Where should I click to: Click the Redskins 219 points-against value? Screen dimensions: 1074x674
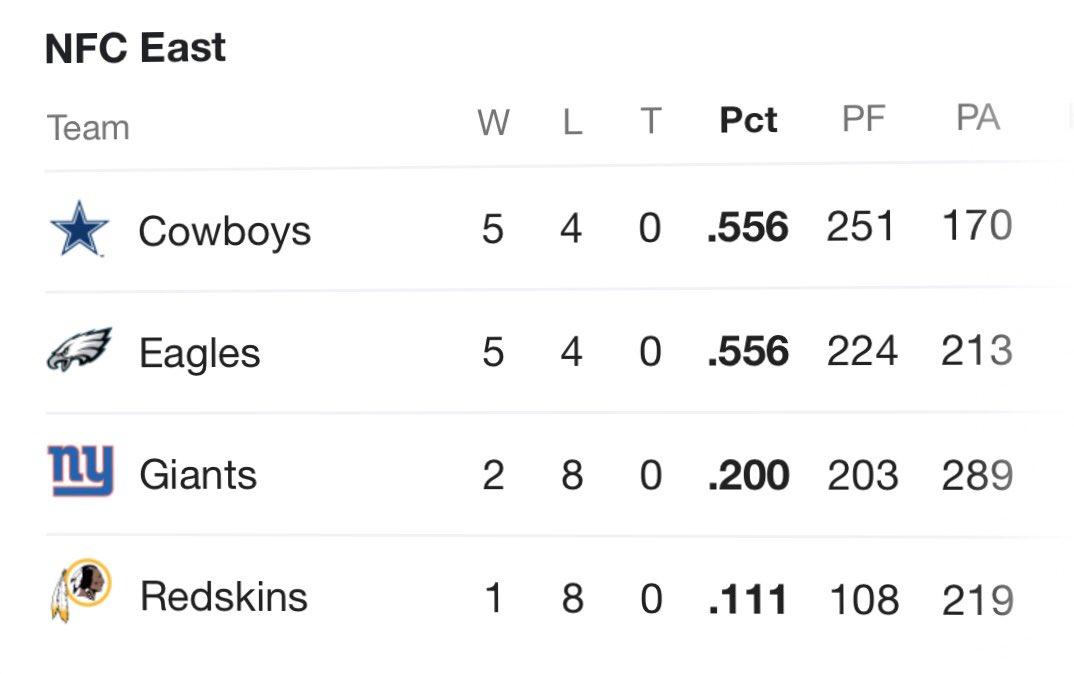click(x=977, y=600)
